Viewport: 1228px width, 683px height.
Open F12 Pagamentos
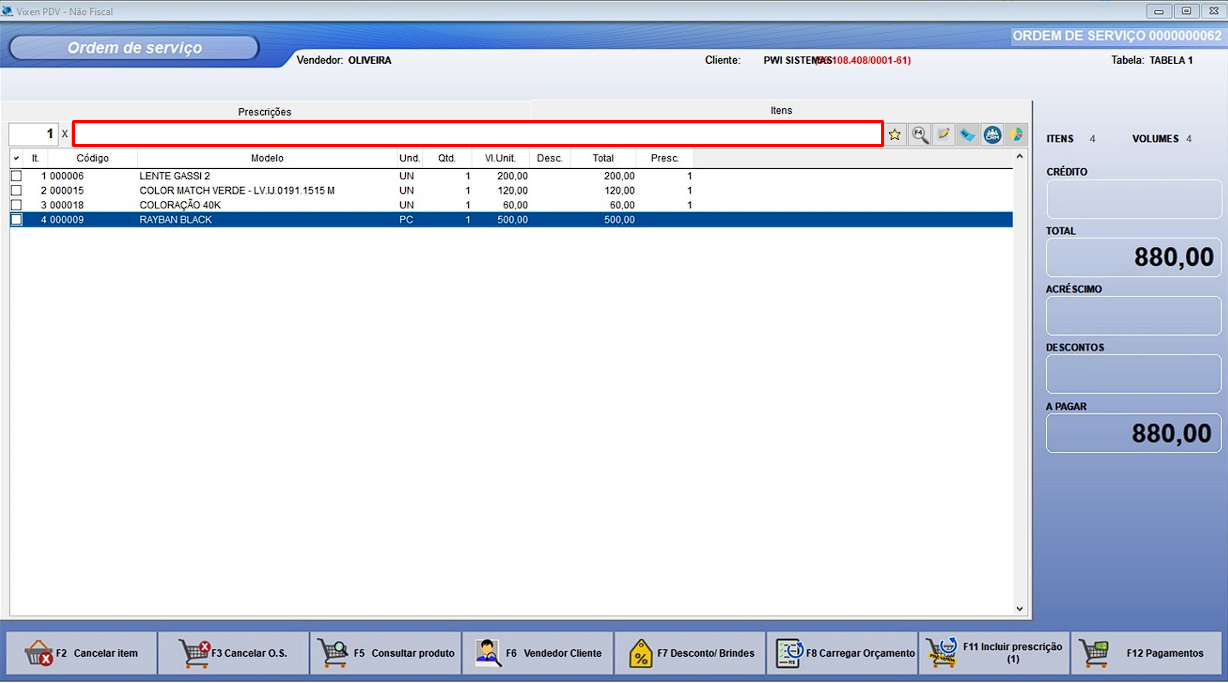click(x=1146, y=653)
